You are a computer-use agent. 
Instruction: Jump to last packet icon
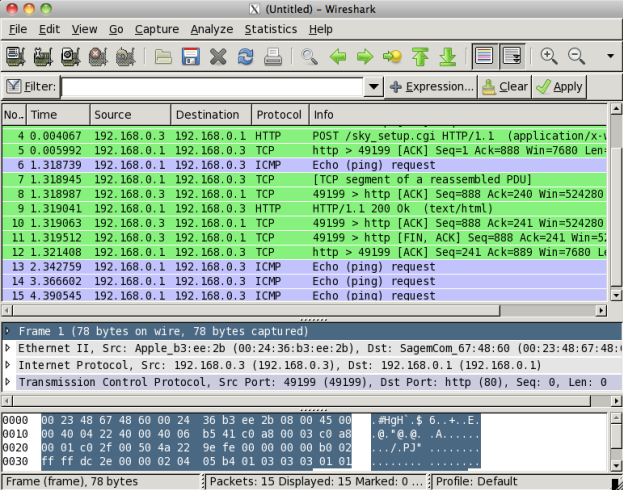(448, 56)
